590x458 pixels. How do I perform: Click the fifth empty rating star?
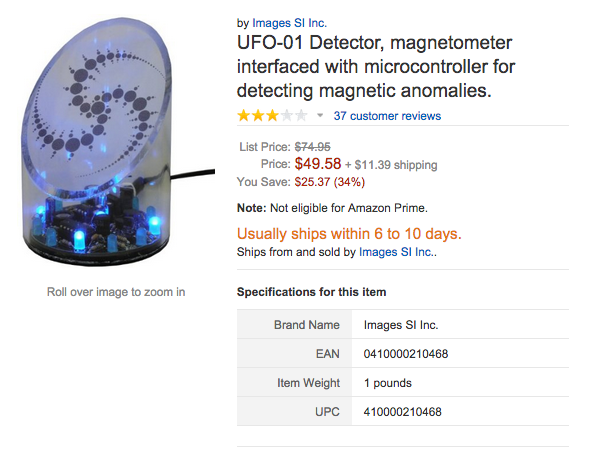(301, 115)
